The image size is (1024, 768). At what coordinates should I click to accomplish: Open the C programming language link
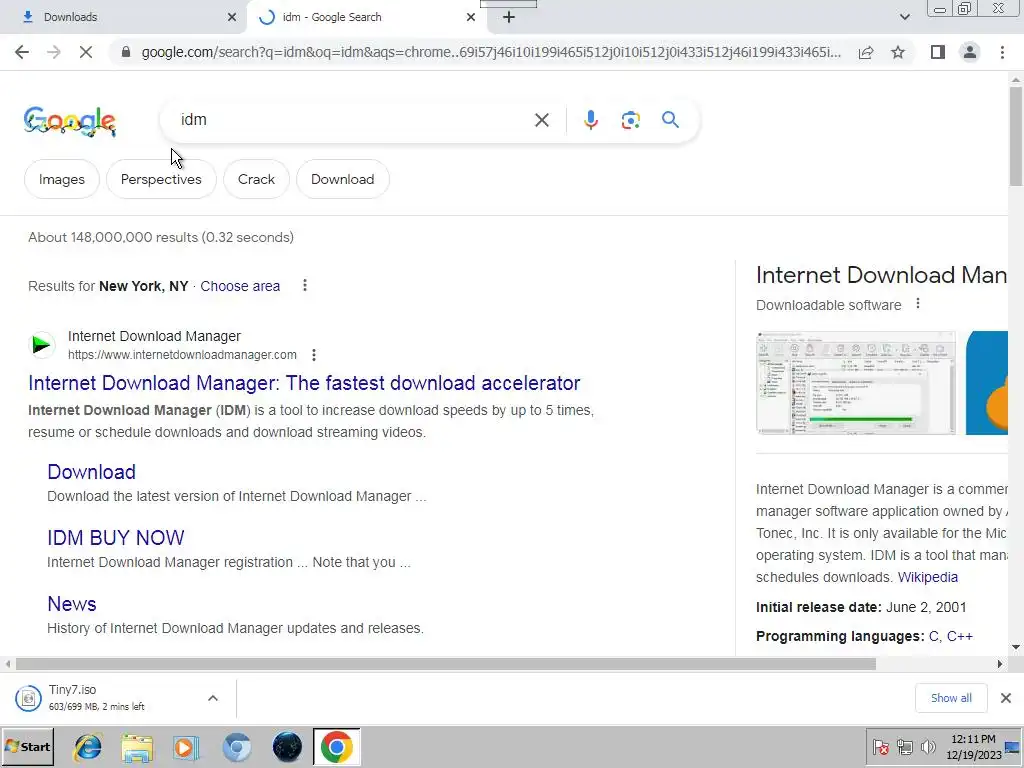(x=933, y=636)
